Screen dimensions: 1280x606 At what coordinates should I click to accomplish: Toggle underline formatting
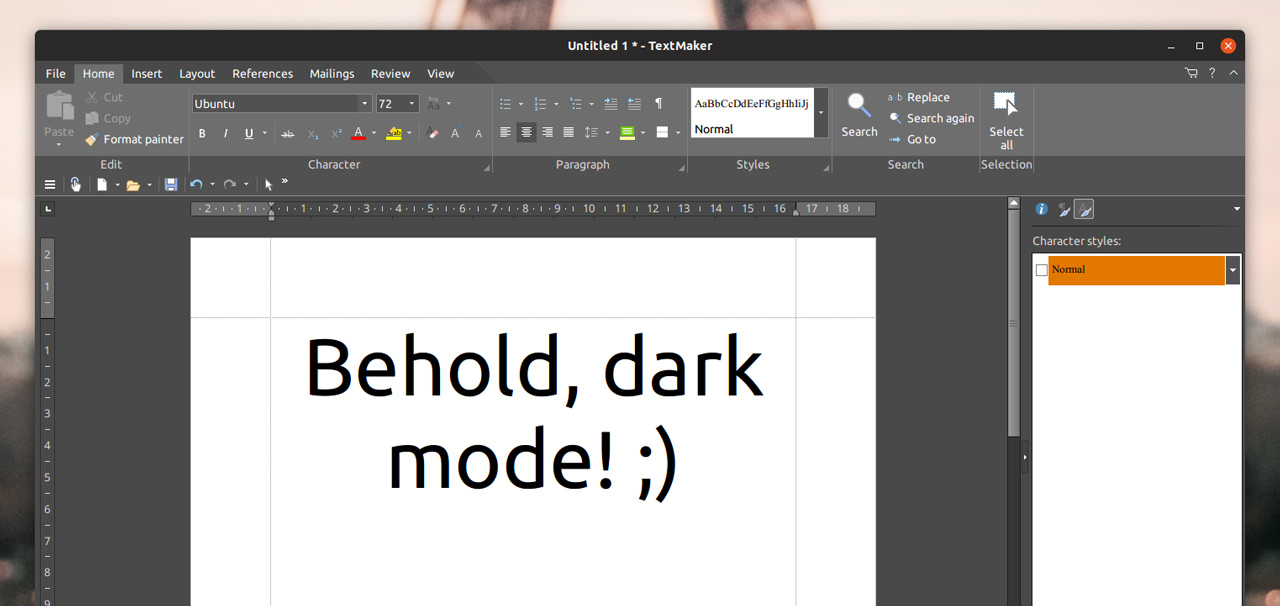[x=249, y=133]
